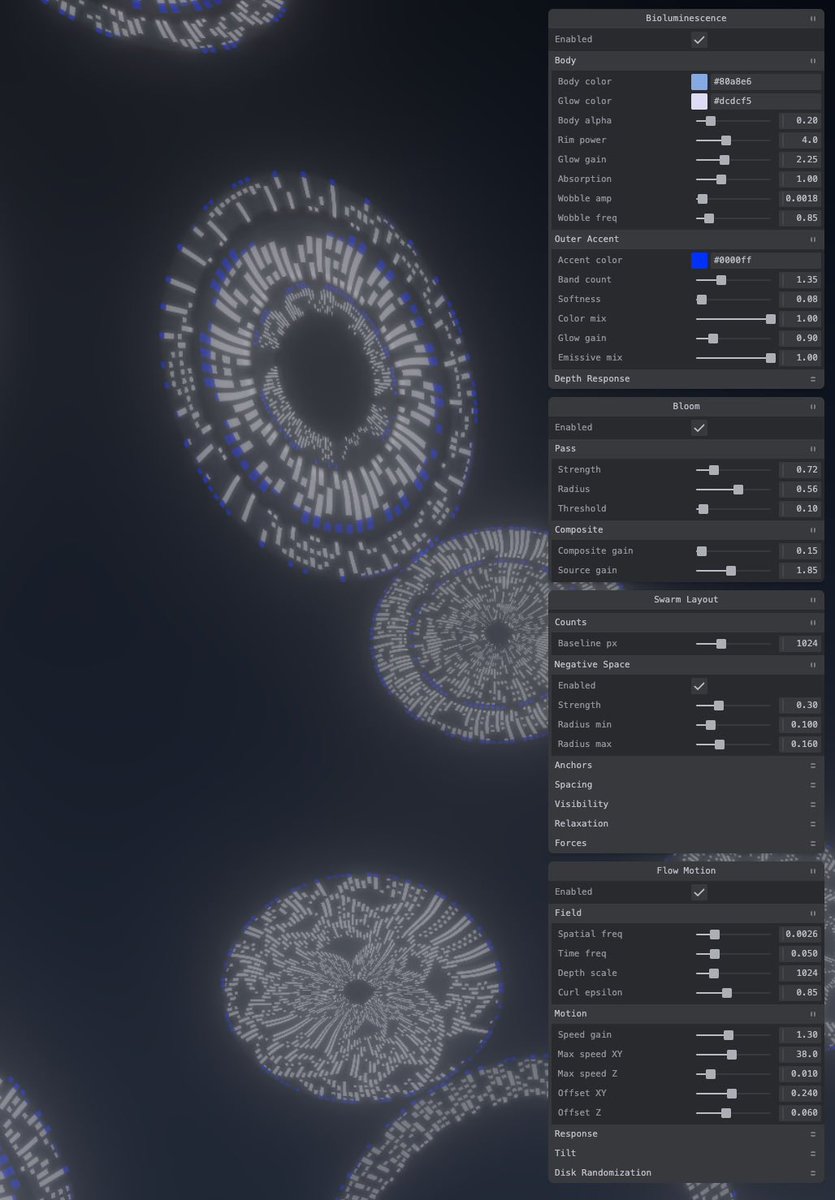This screenshot has height=1200, width=835.
Task: Collapse the Negative Space folder
Action: tap(686, 665)
